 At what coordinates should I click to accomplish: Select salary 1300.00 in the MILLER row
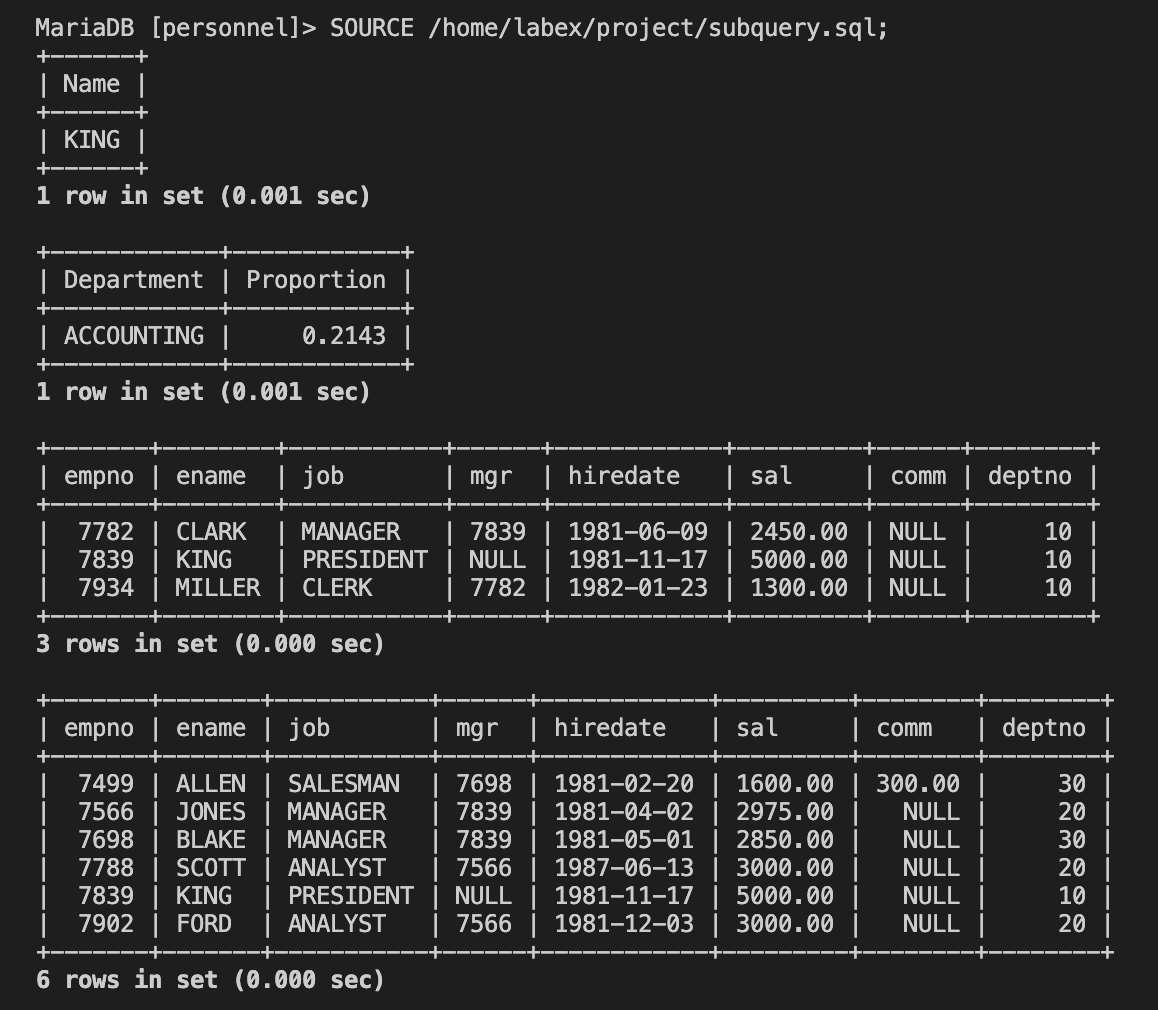point(799,588)
